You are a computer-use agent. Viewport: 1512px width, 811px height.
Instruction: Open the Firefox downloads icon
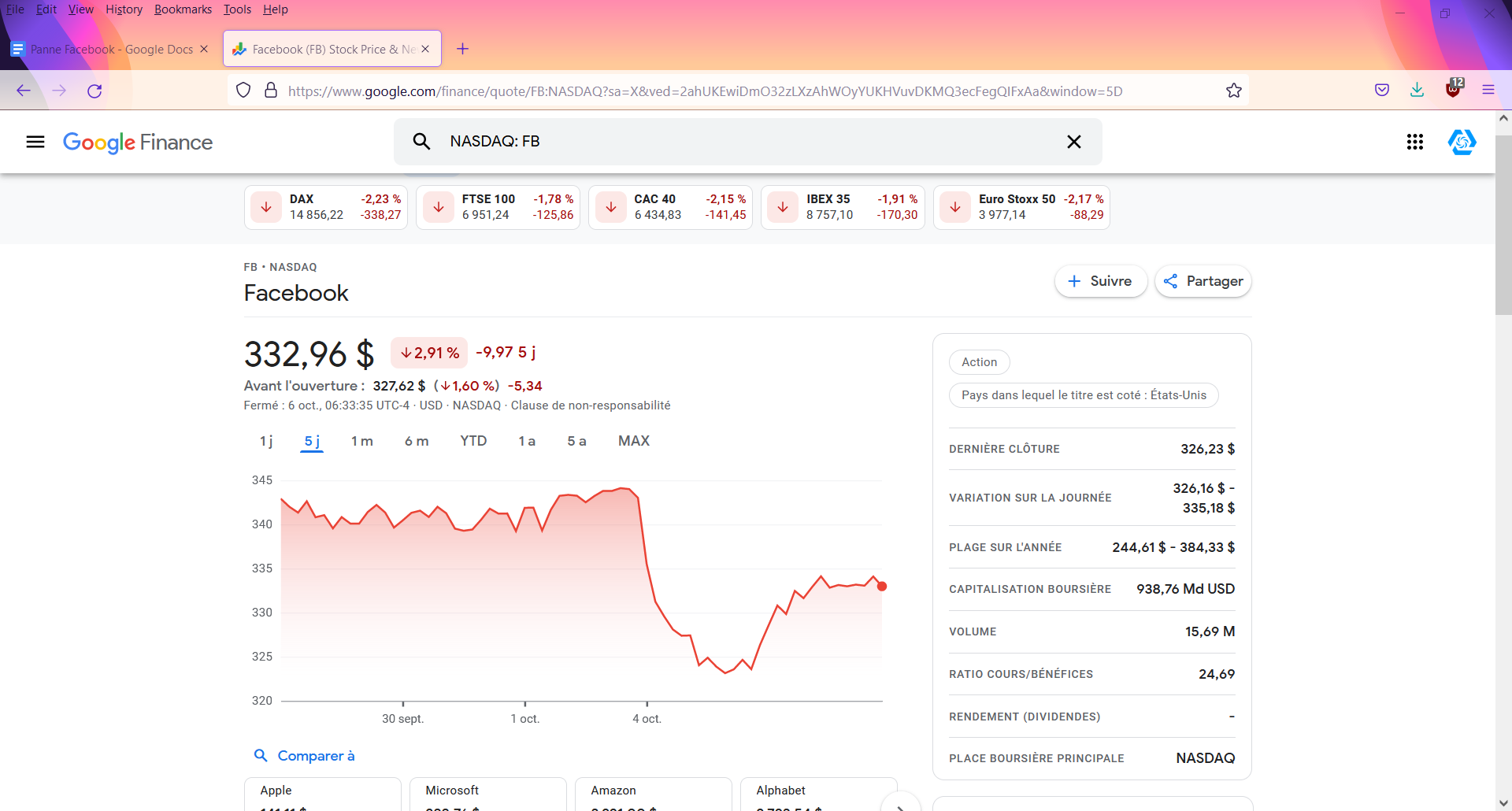tap(1417, 90)
